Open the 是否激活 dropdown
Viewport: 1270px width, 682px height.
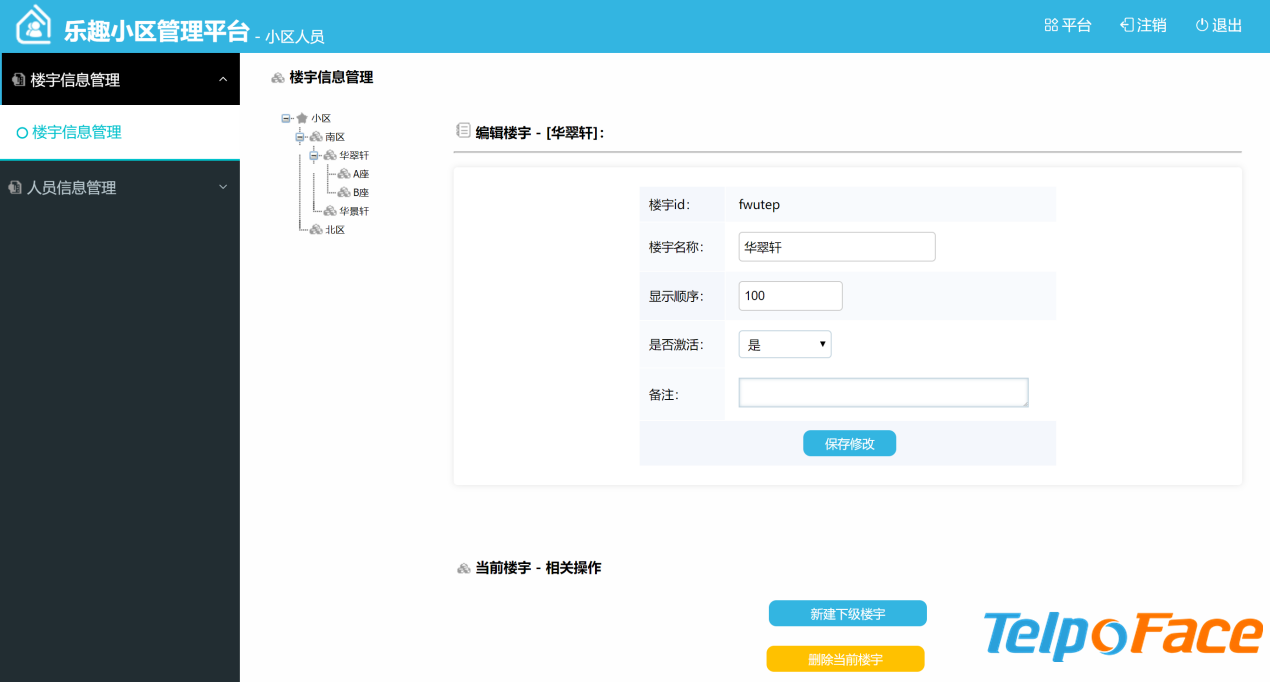click(785, 345)
